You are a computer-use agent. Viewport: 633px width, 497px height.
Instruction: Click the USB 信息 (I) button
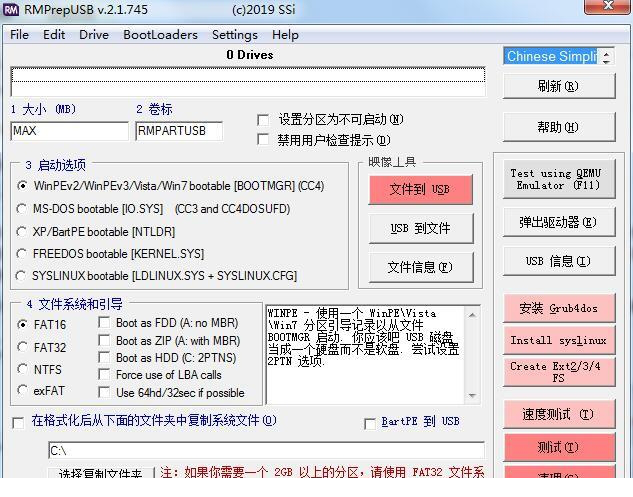tap(559, 261)
